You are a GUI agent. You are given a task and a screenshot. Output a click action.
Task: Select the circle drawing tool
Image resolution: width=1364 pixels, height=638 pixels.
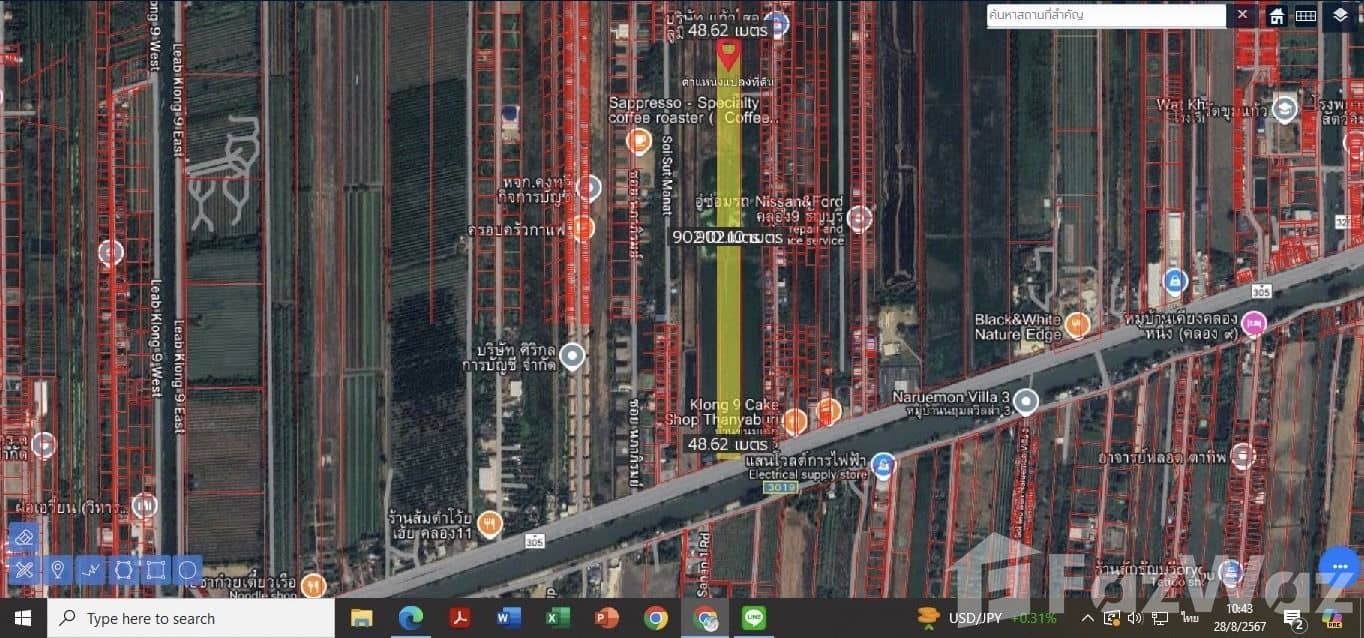click(187, 570)
